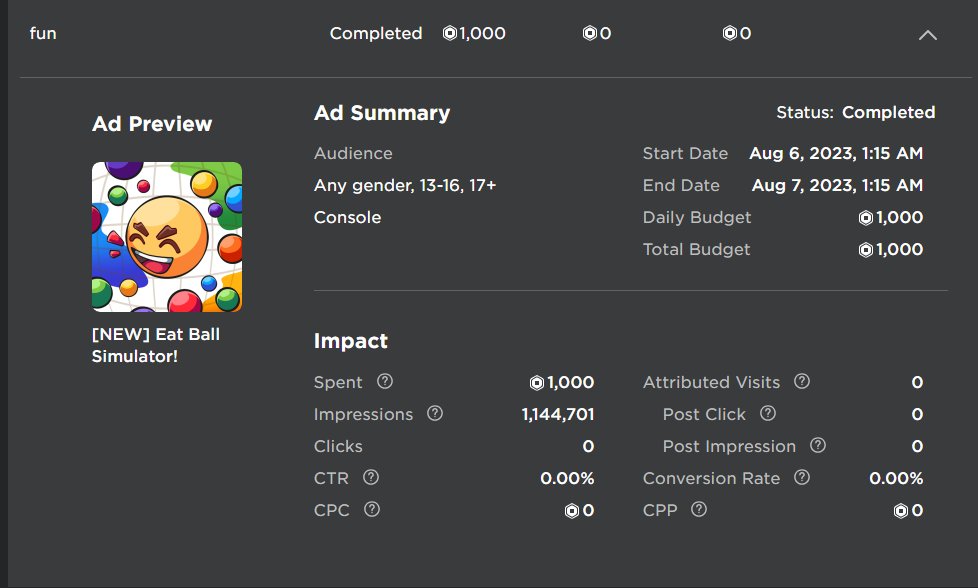This screenshot has height=588, width=978.
Task: Click the CPC question mark icon
Action: (372, 510)
